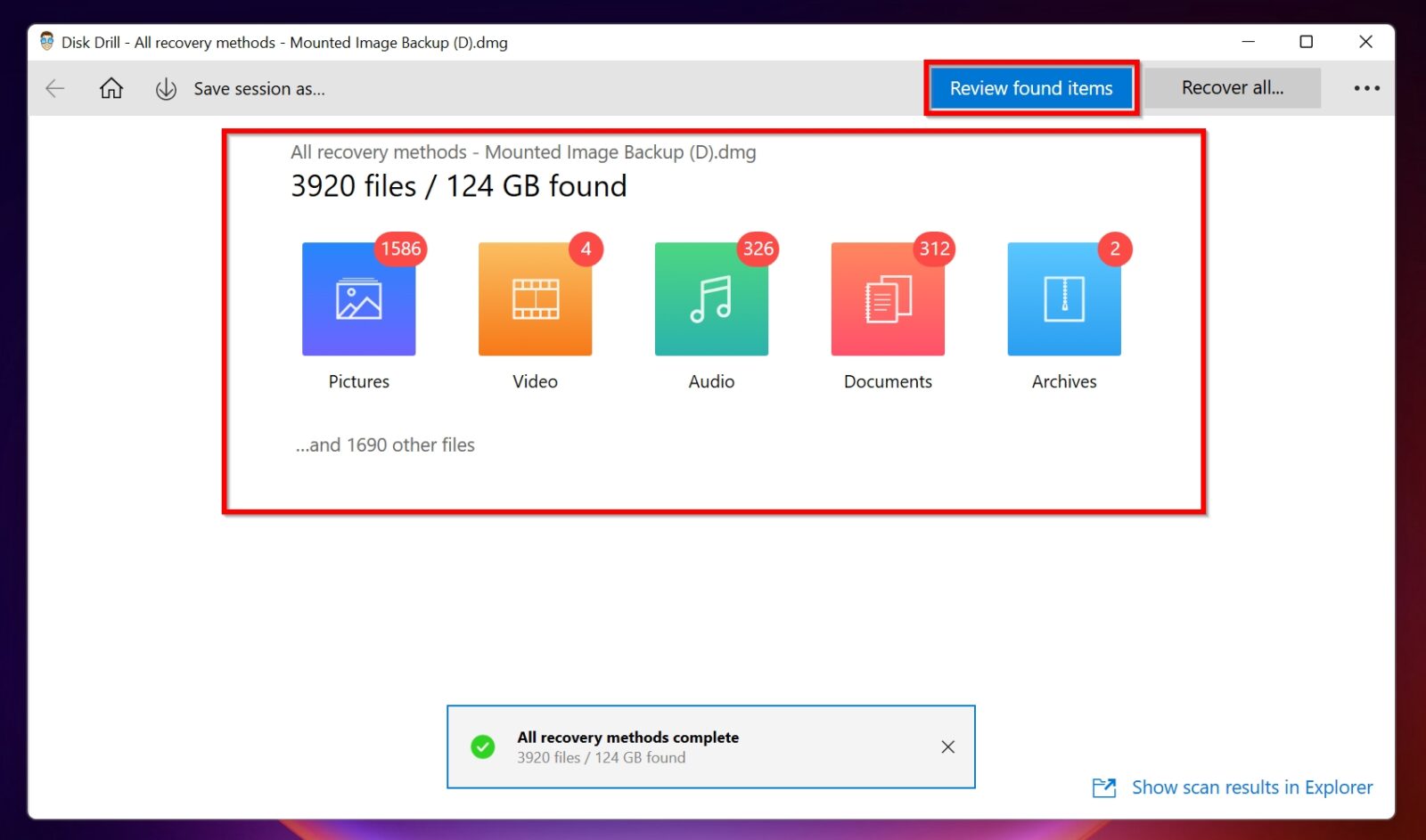Click the green checkmark in the completion notification
The height and width of the screenshot is (840, 1426).
(482, 746)
